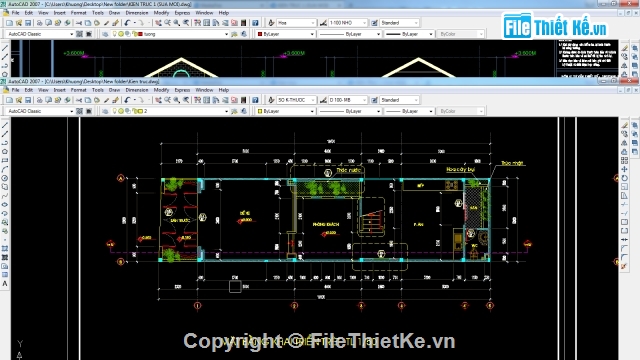Open Standard table style dropdown in Kien truc window
The width and height of the screenshot is (640, 360).
pyautogui.click(x=416, y=100)
